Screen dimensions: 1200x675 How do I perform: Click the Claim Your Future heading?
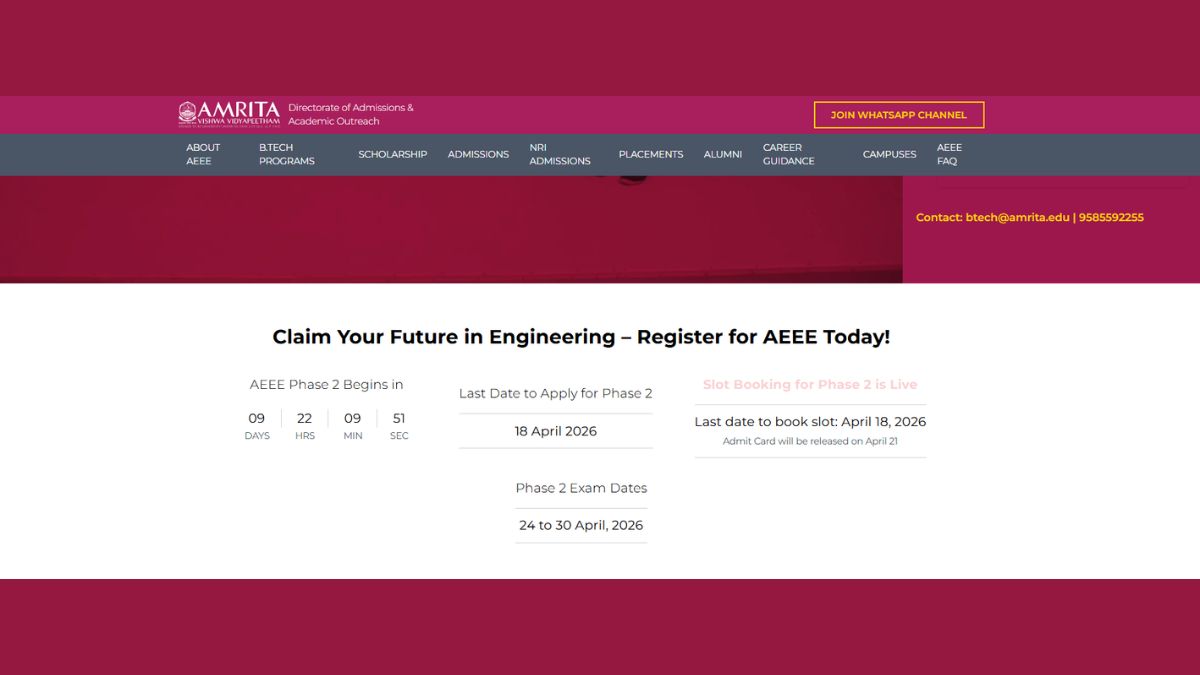581,337
